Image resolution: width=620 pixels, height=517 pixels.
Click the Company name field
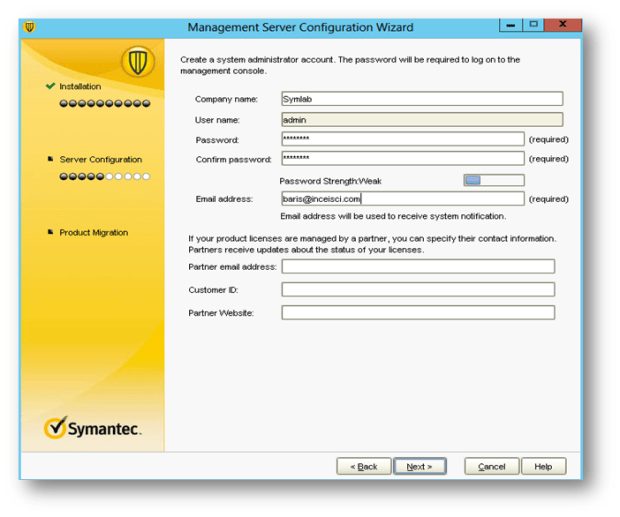click(422, 99)
